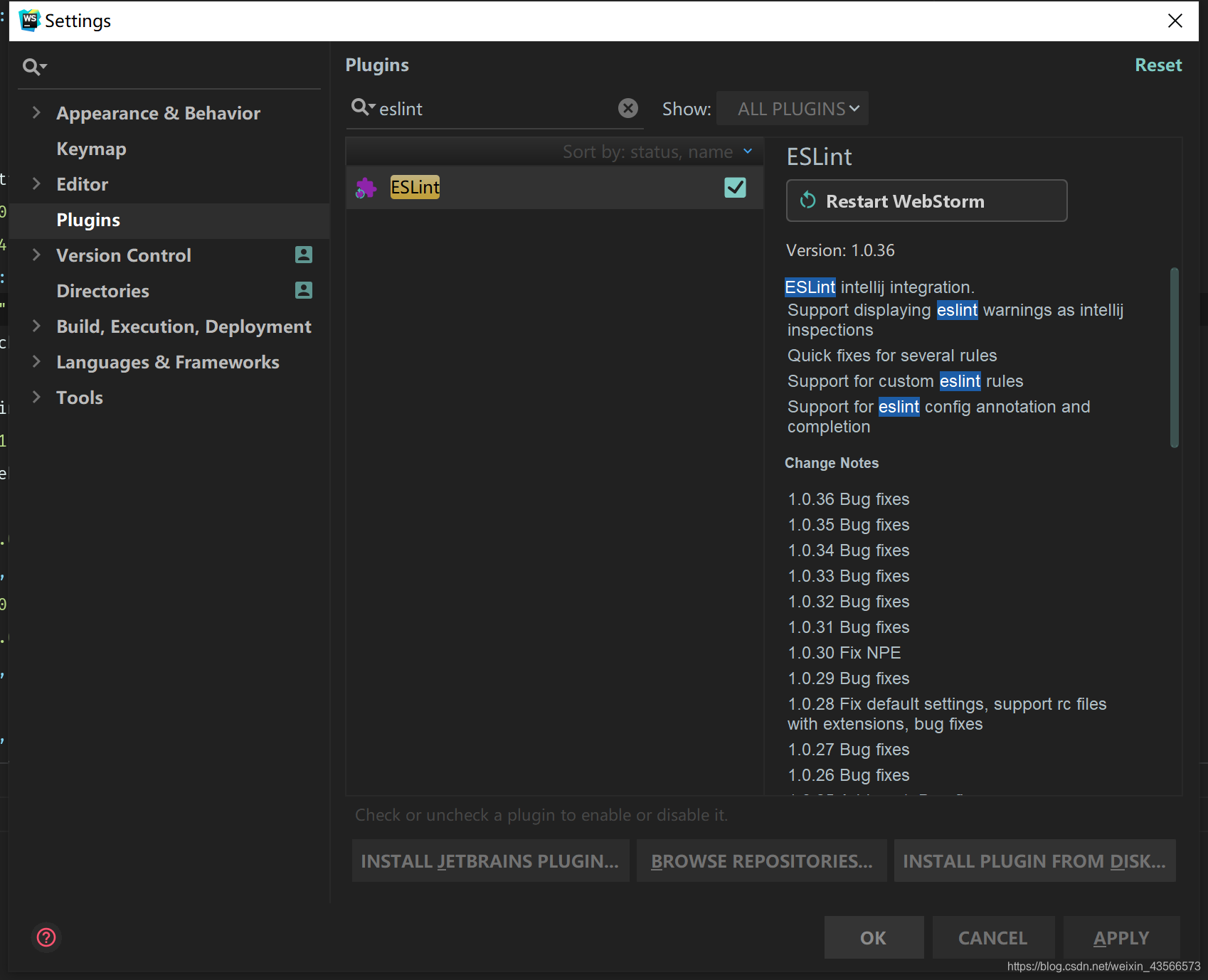1208x980 pixels.
Task: Select Keymap in settings tree
Action: click(x=91, y=149)
